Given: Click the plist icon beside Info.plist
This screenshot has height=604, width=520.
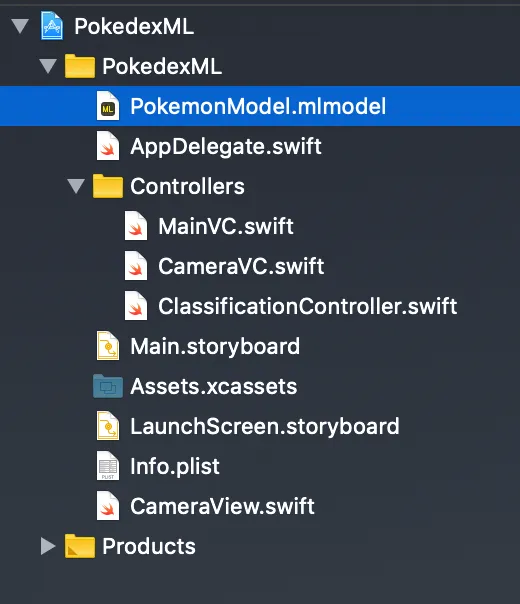Looking at the screenshot, I should click(x=108, y=466).
